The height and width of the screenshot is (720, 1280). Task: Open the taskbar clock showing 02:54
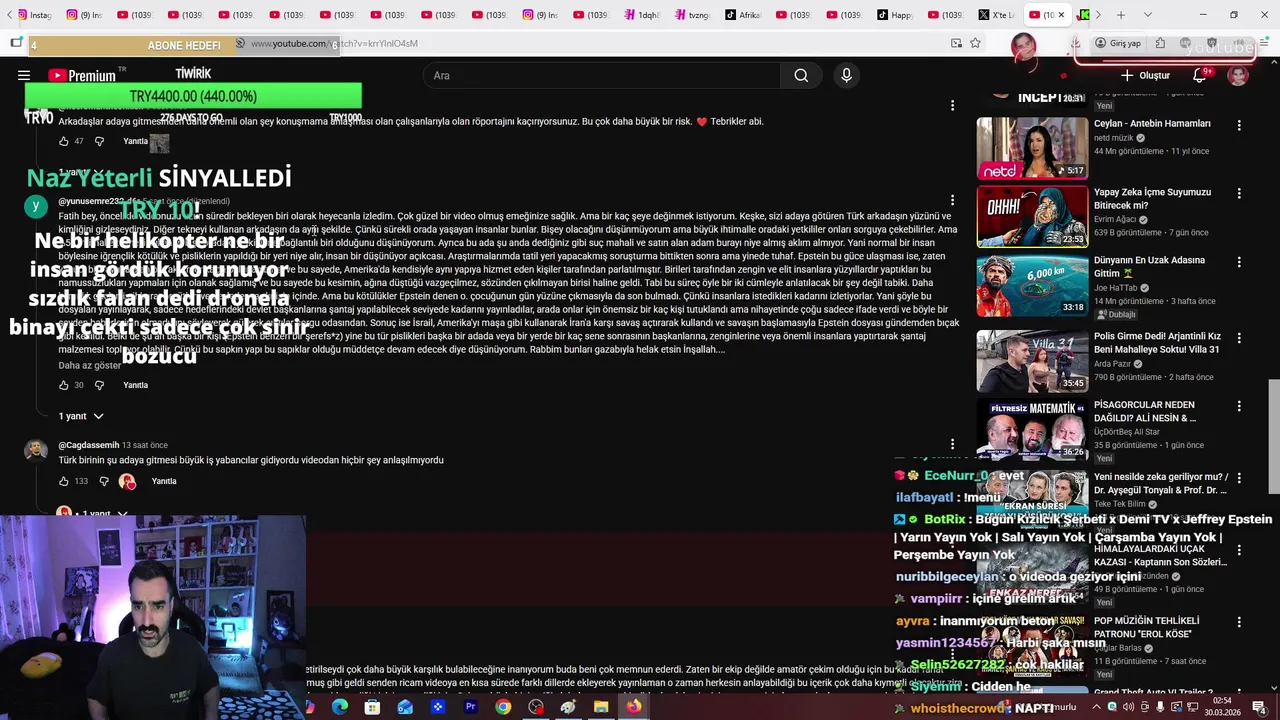point(1222,707)
